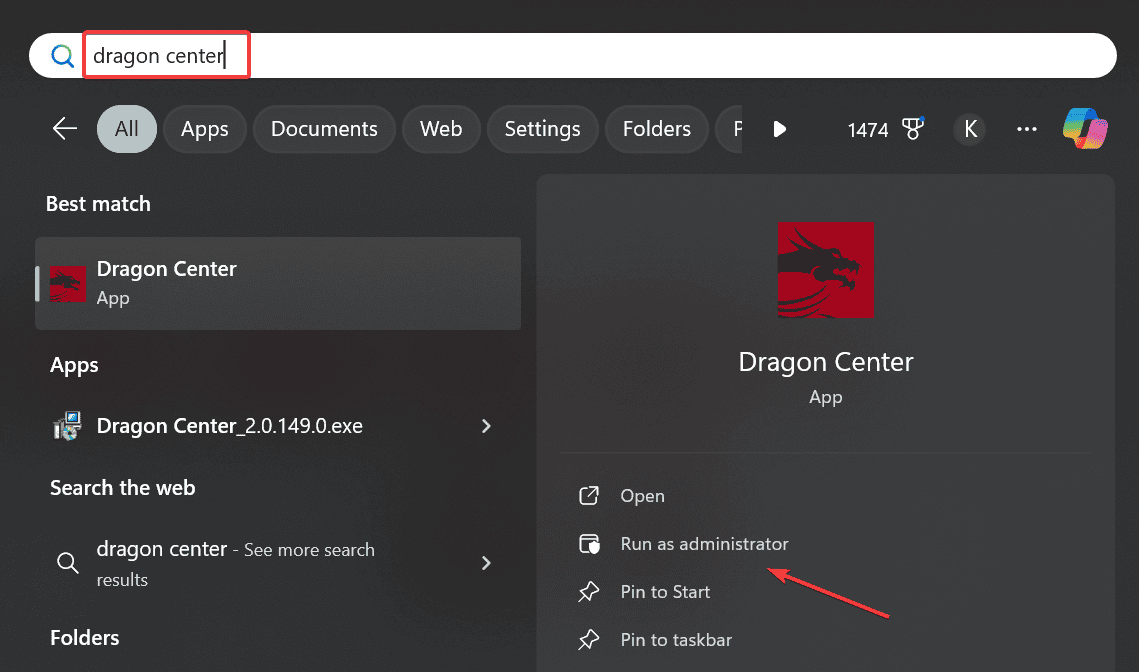Click installer icon beside Dragon Center_2.0.149.0.exe
Image resolution: width=1139 pixels, height=672 pixels.
click(68, 426)
